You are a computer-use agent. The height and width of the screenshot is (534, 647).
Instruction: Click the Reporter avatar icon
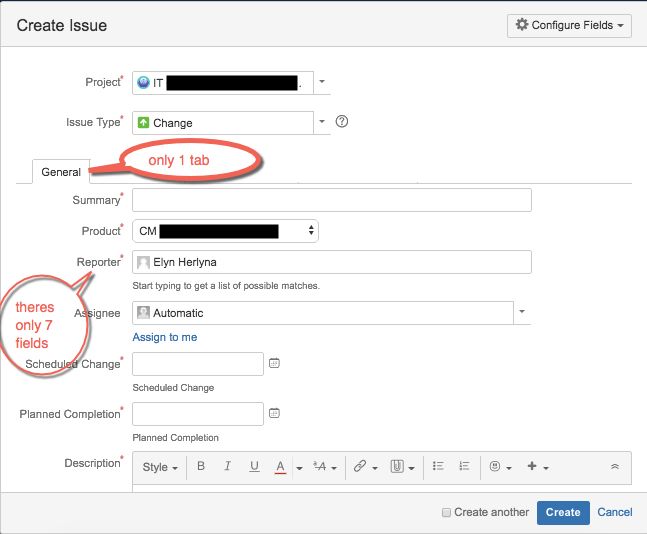click(x=143, y=262)
